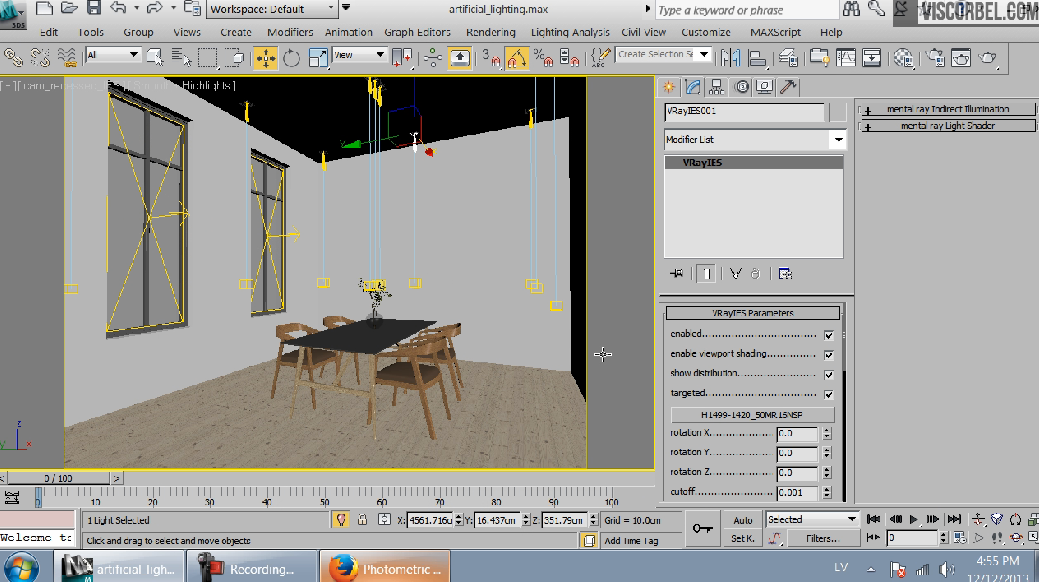Click the Select and Link tool
The width and height of the screenshot is (1039, 582).
13,58
